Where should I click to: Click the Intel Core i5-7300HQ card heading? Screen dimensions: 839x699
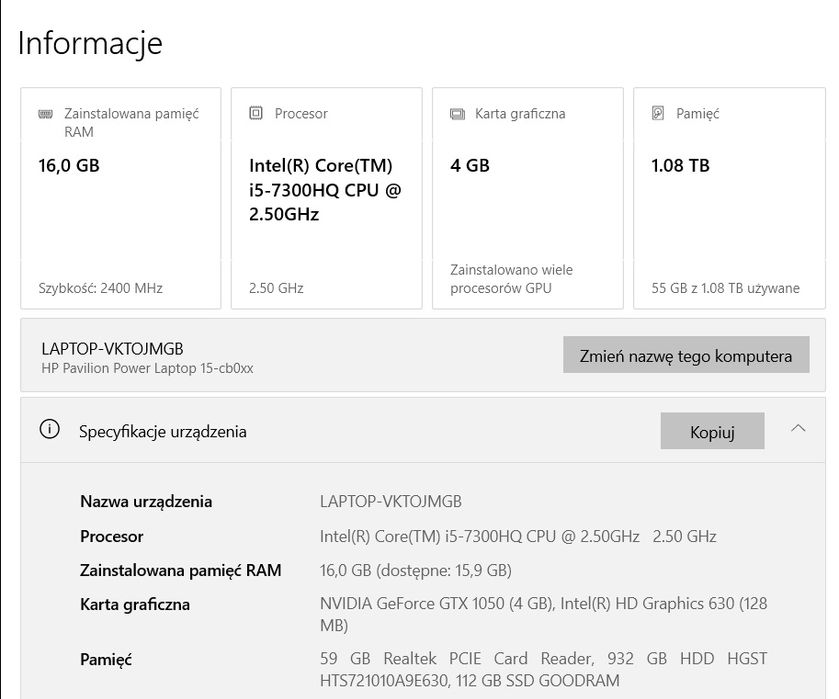point(325,189)
